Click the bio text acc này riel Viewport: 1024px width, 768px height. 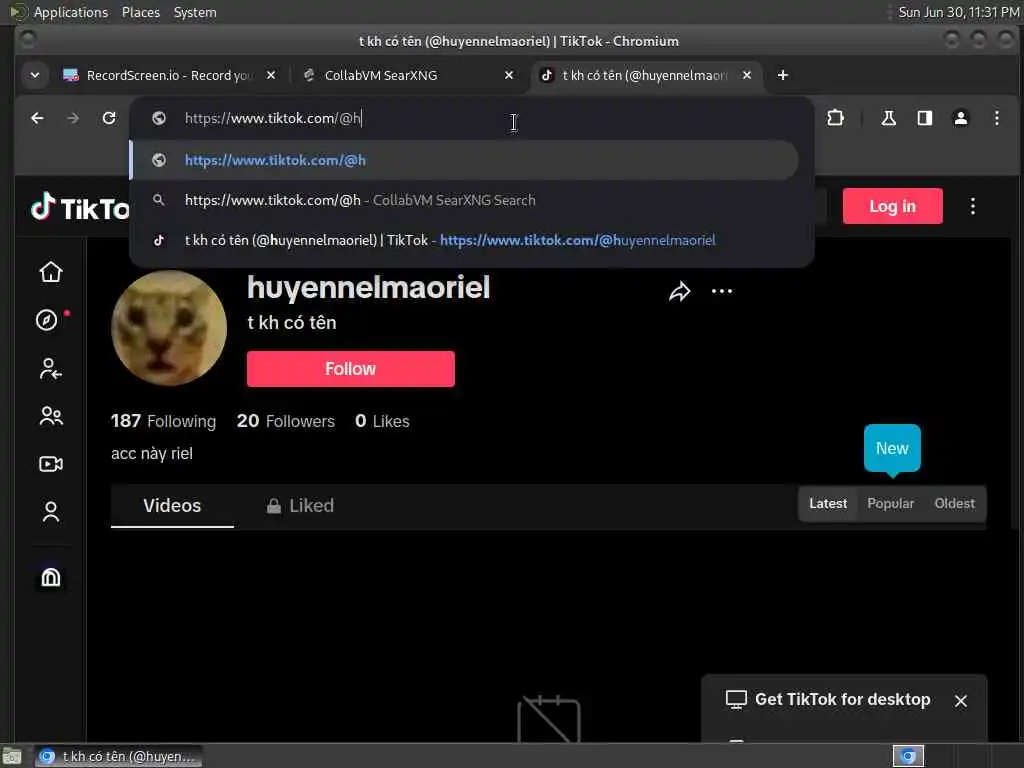[152, 454]
